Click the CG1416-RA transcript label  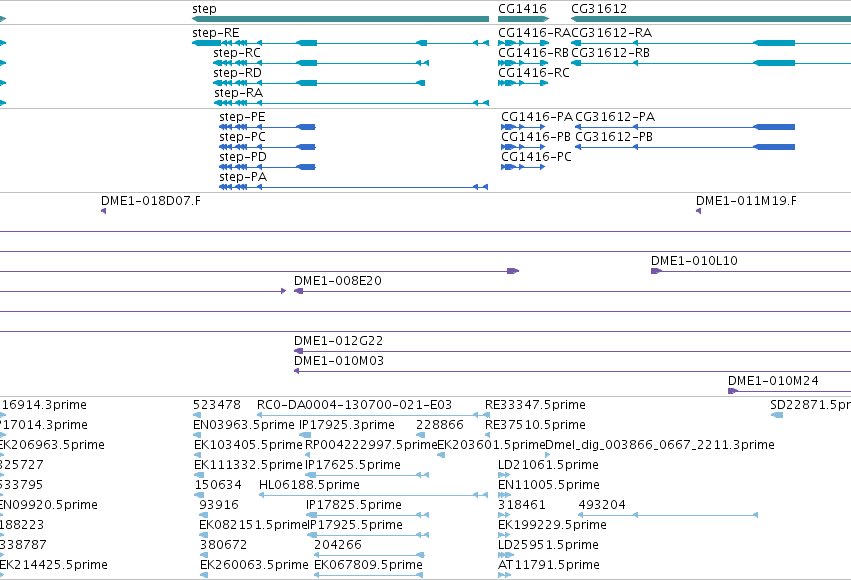pyautogui.click(x=534, y=33)
